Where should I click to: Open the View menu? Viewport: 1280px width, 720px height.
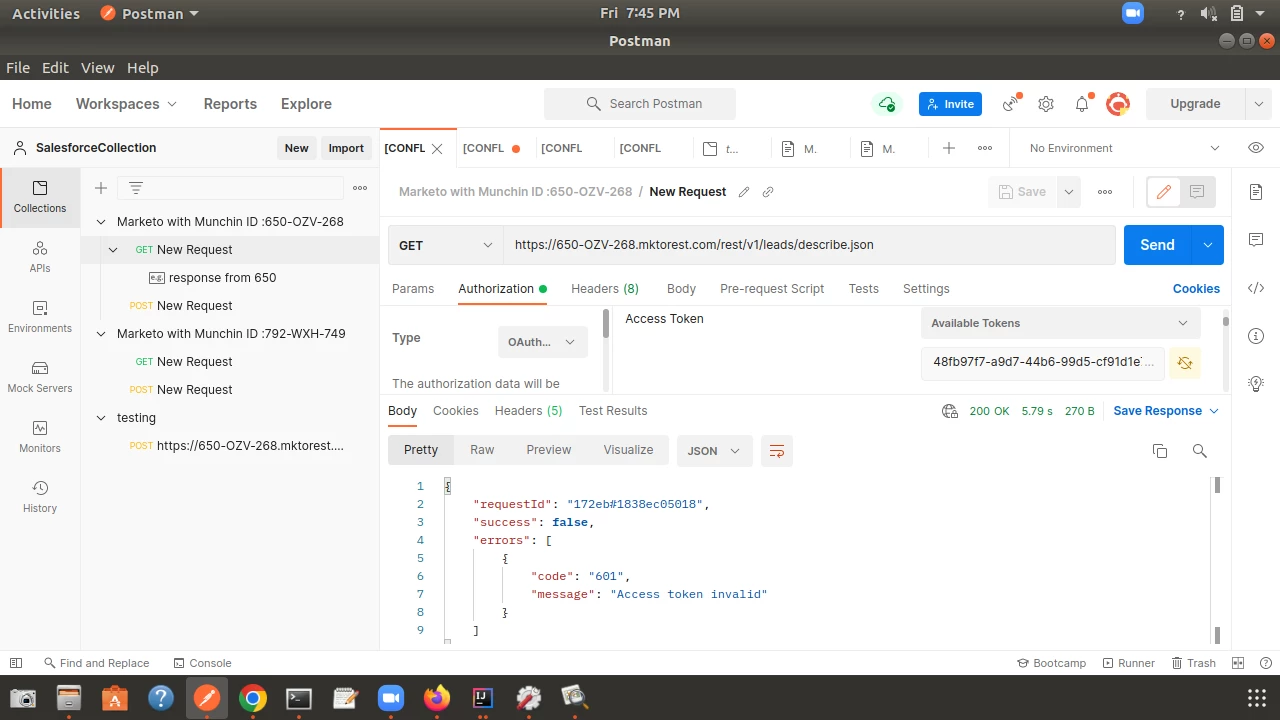[x=97, y=68]
